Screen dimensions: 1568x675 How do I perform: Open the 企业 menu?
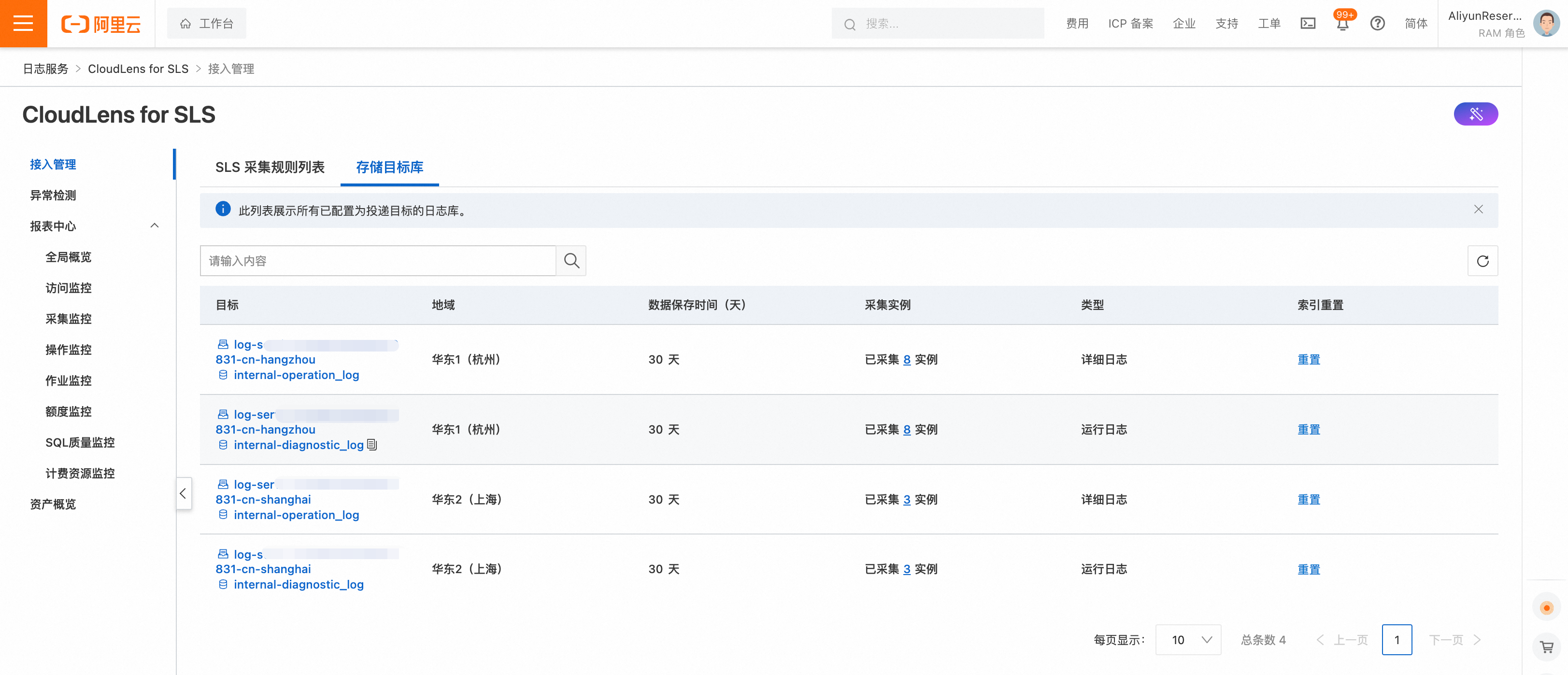[1184, 24]
